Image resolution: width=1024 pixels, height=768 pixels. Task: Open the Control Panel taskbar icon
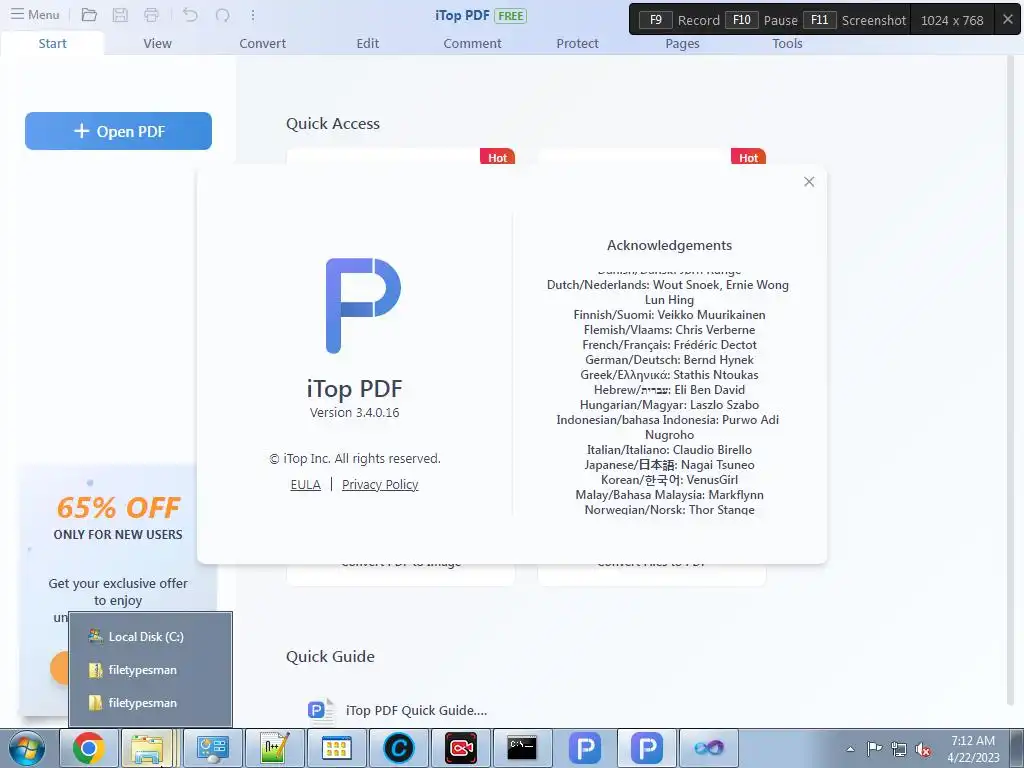click(213, 748)
